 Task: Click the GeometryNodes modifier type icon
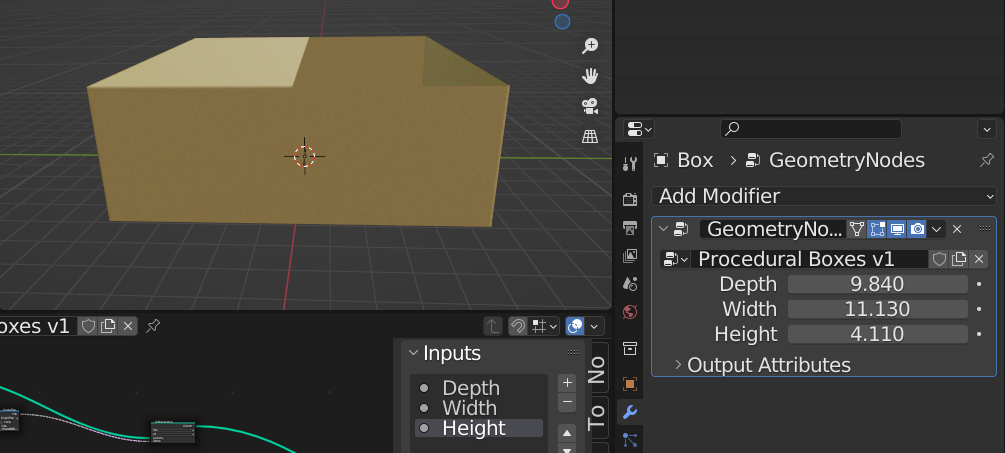[681, 229]
